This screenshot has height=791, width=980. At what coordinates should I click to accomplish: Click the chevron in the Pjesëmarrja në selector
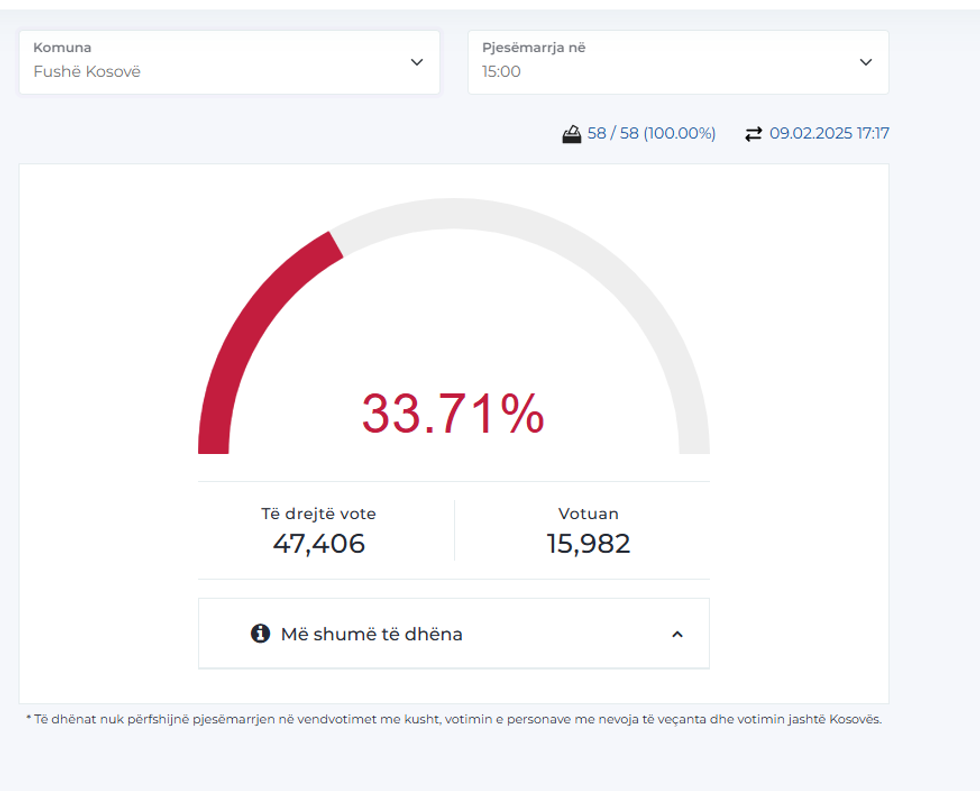[x=866, y=62]
